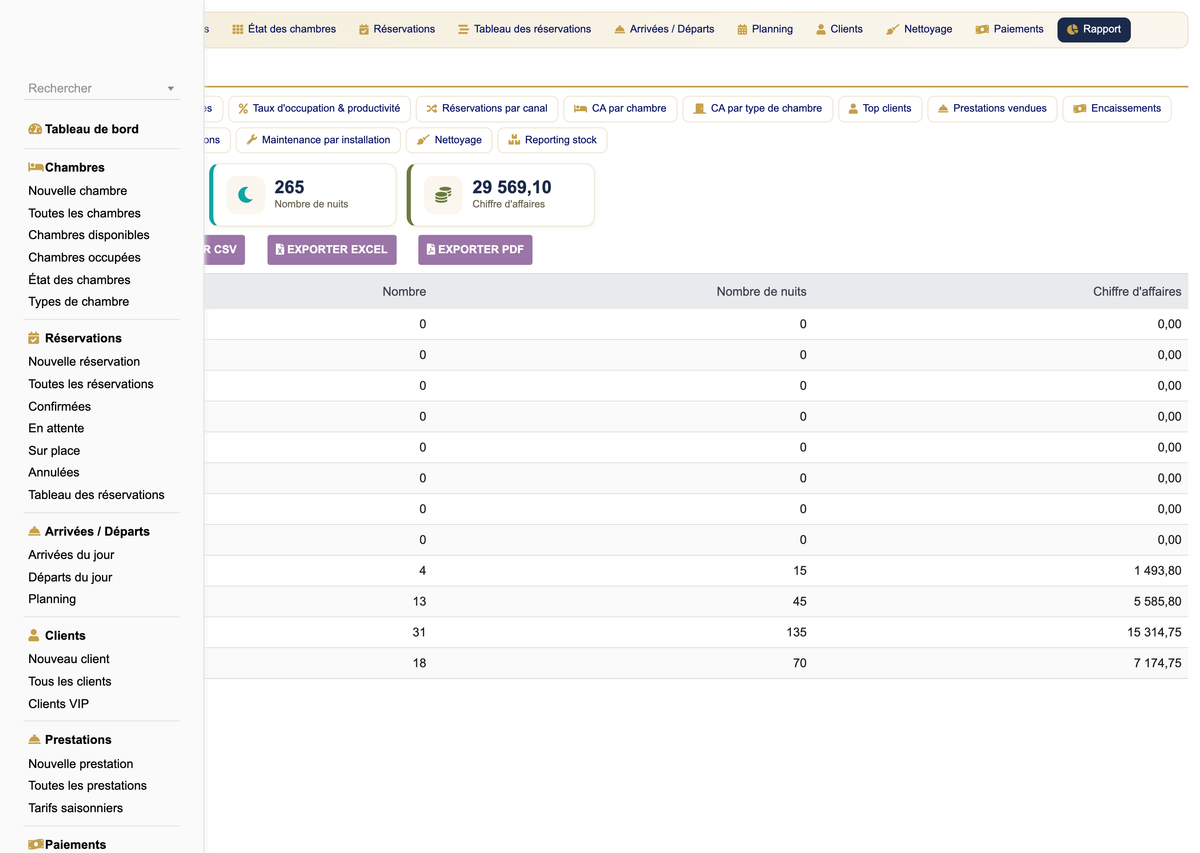This screenshot has width=1200, height=853.
Task: Click the 15 314,75 revenue cell
Action: click(x=1154, y=632)
